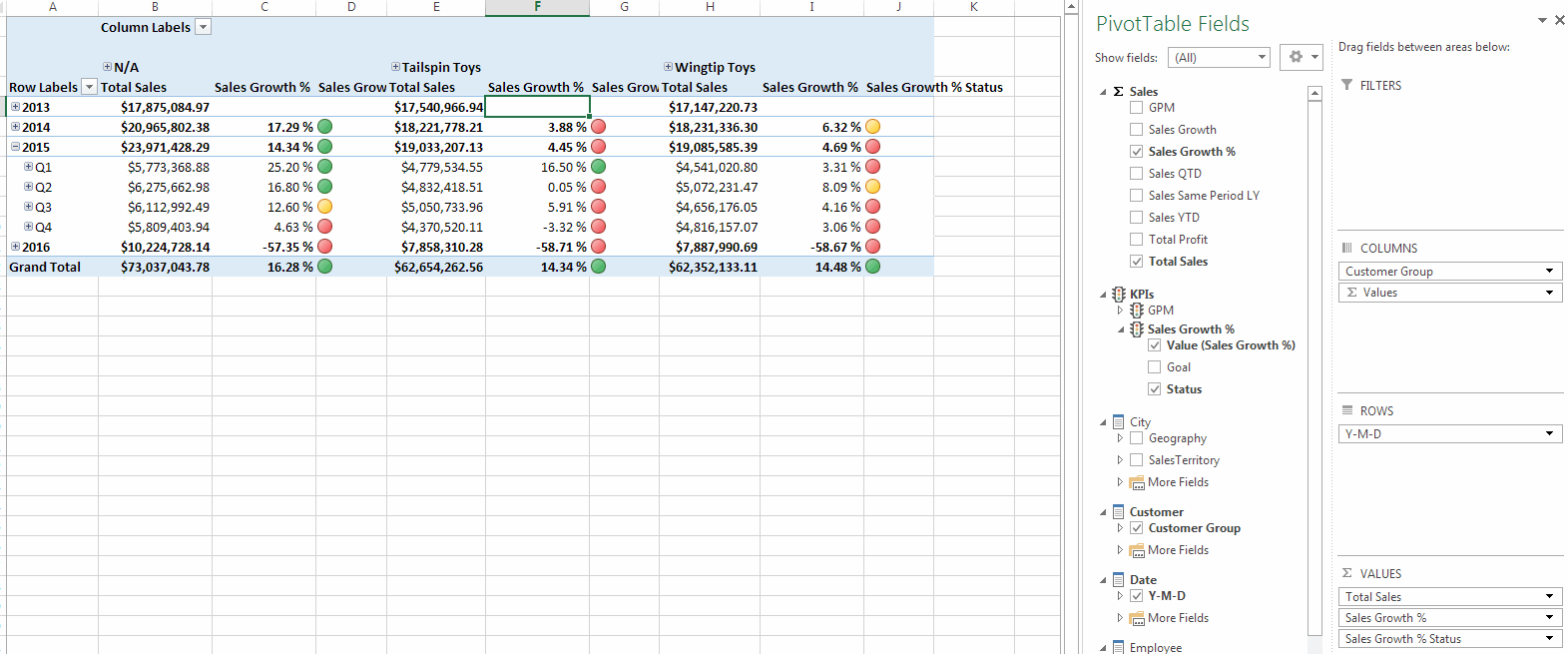Close the PivotTable Fields pane
Viewport: 1568px width, 654px height.
coord(1560,20)
